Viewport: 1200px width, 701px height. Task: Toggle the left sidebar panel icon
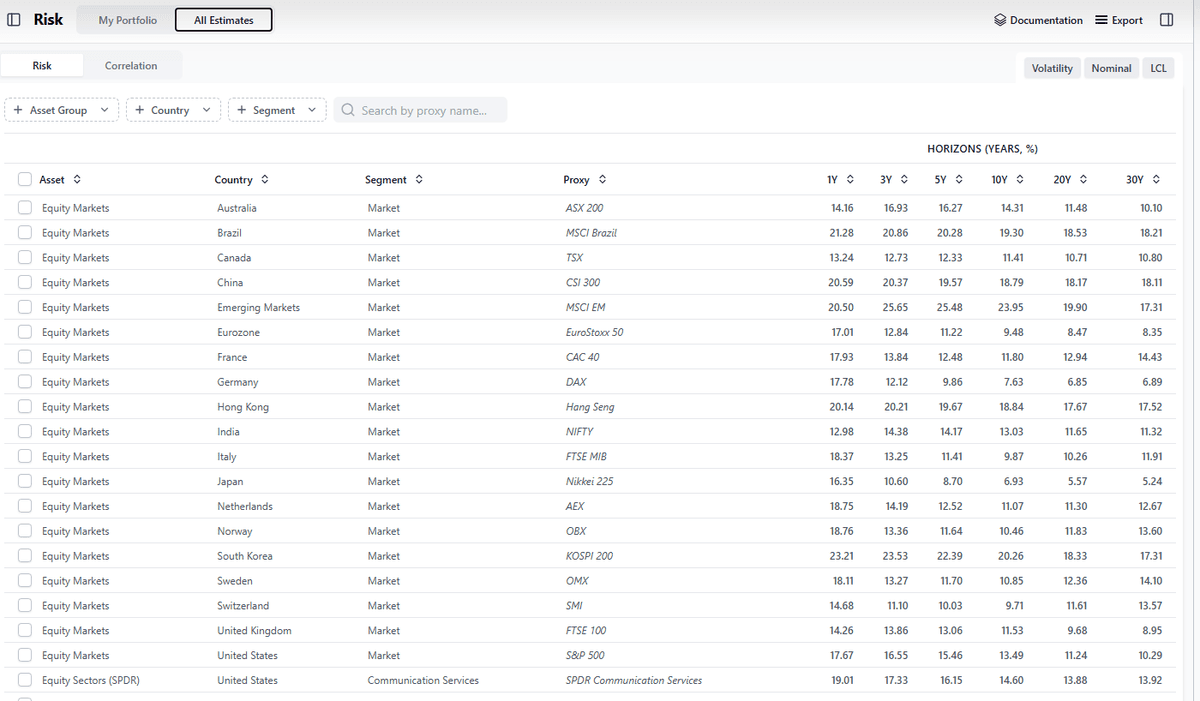point(16,20)
